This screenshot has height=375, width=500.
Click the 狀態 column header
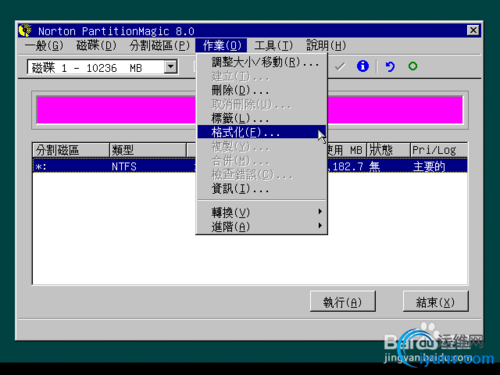(388, 150)
